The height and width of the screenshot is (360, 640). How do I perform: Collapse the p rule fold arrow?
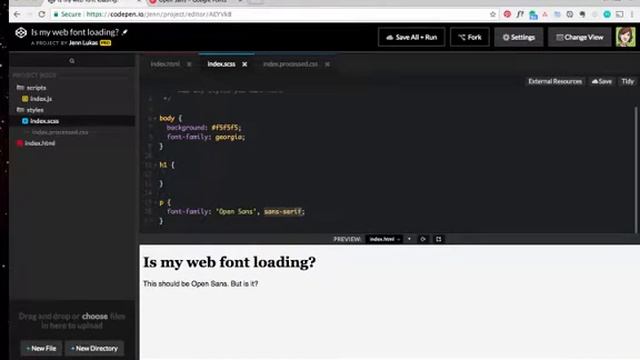click(155, 202)
